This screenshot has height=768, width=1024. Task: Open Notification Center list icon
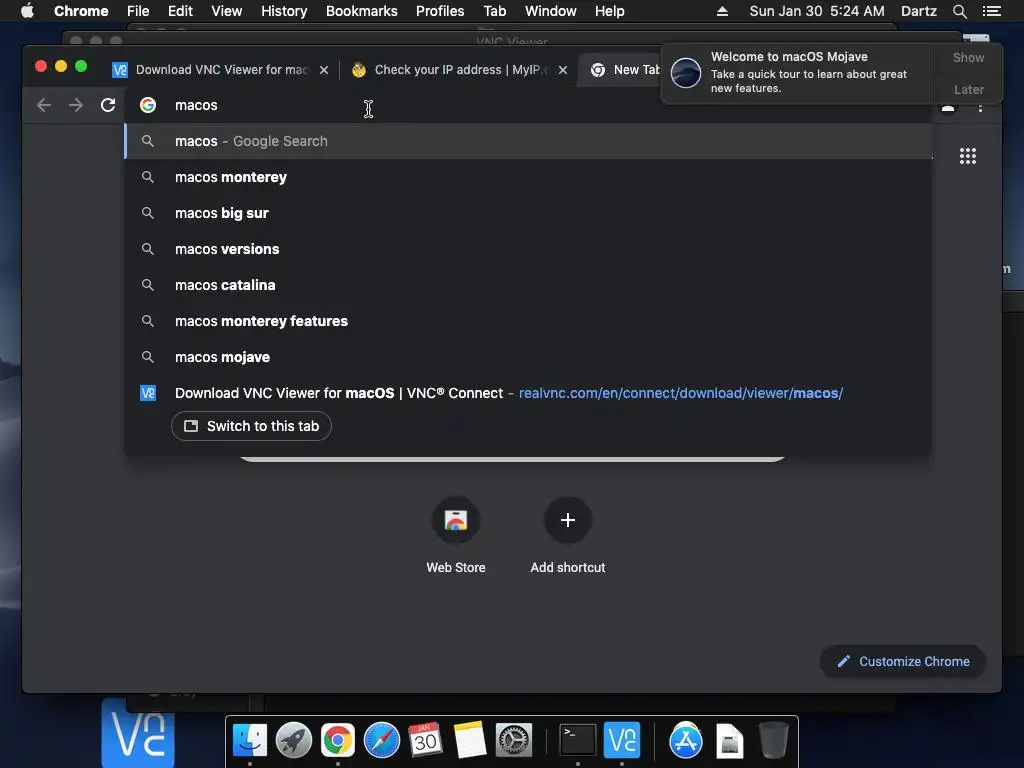pos(991,11)
